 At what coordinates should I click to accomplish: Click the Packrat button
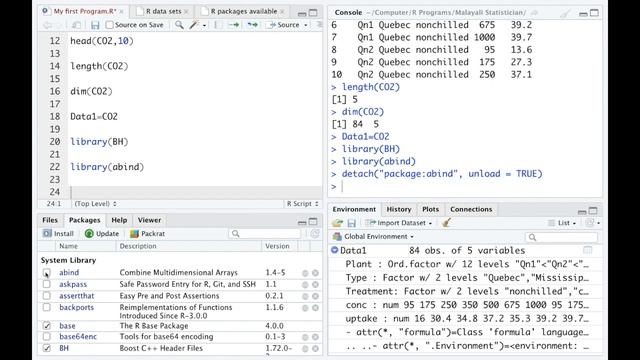147,234
